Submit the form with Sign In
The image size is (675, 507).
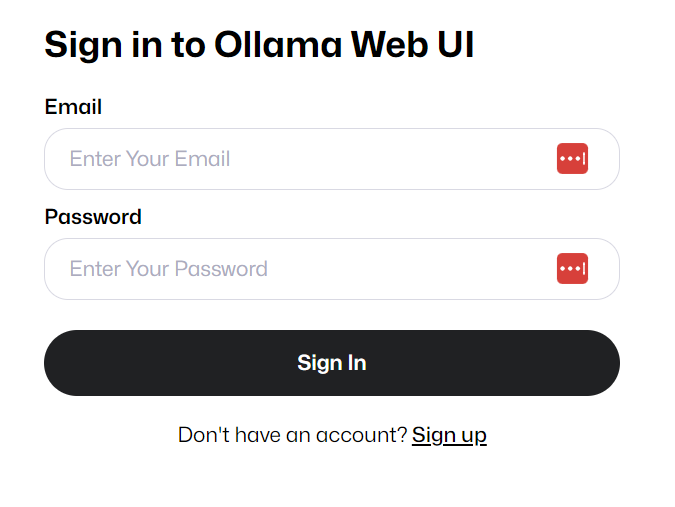click(331, 363)
